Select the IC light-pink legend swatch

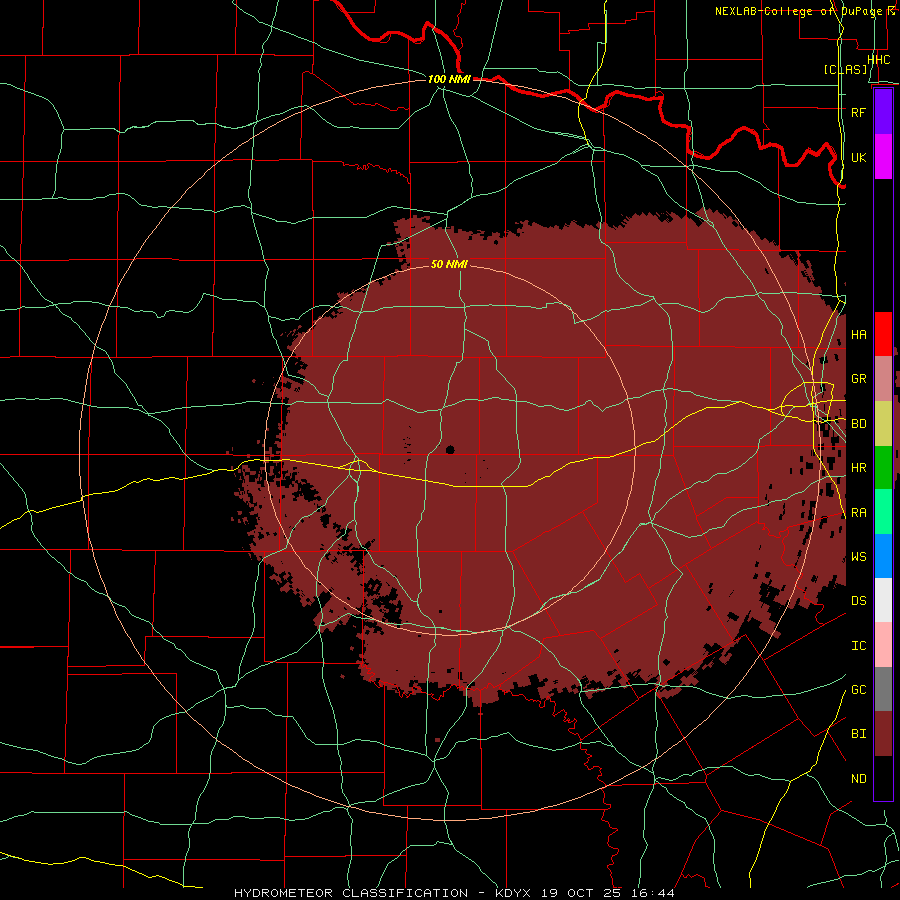click(883, 645)
